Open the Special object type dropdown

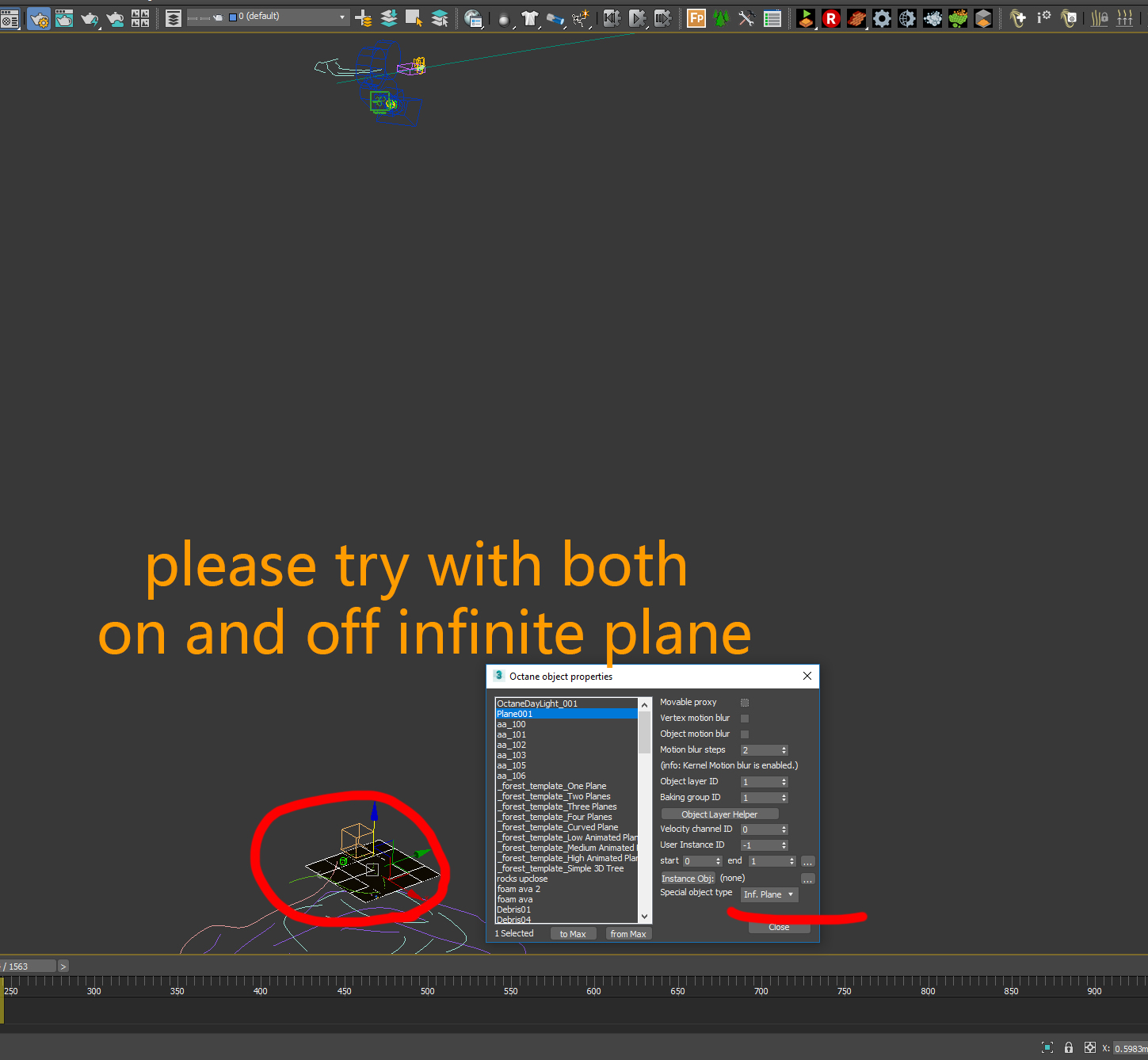[x=769, y=894]
